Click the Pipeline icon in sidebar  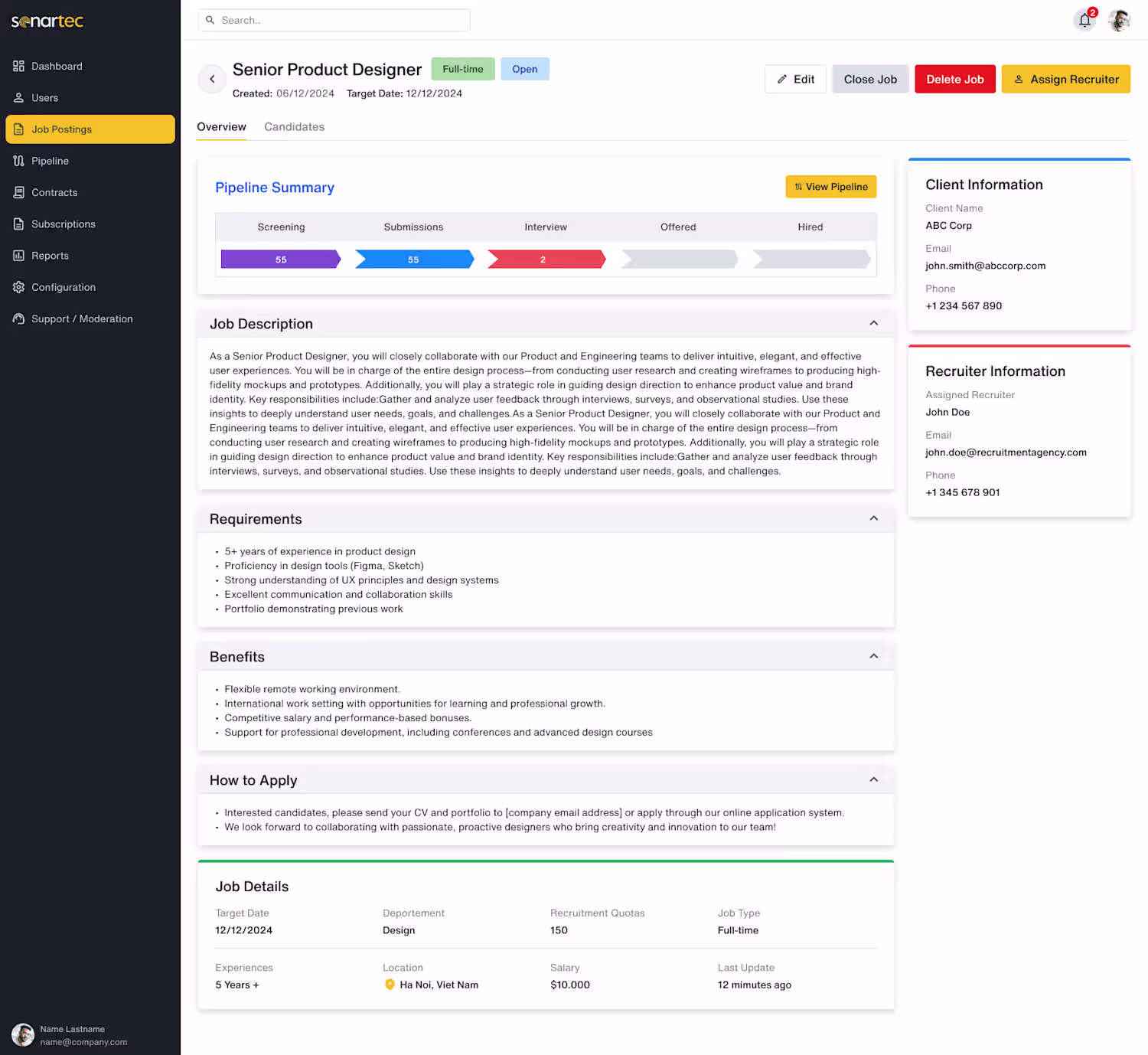click(18, 161)
